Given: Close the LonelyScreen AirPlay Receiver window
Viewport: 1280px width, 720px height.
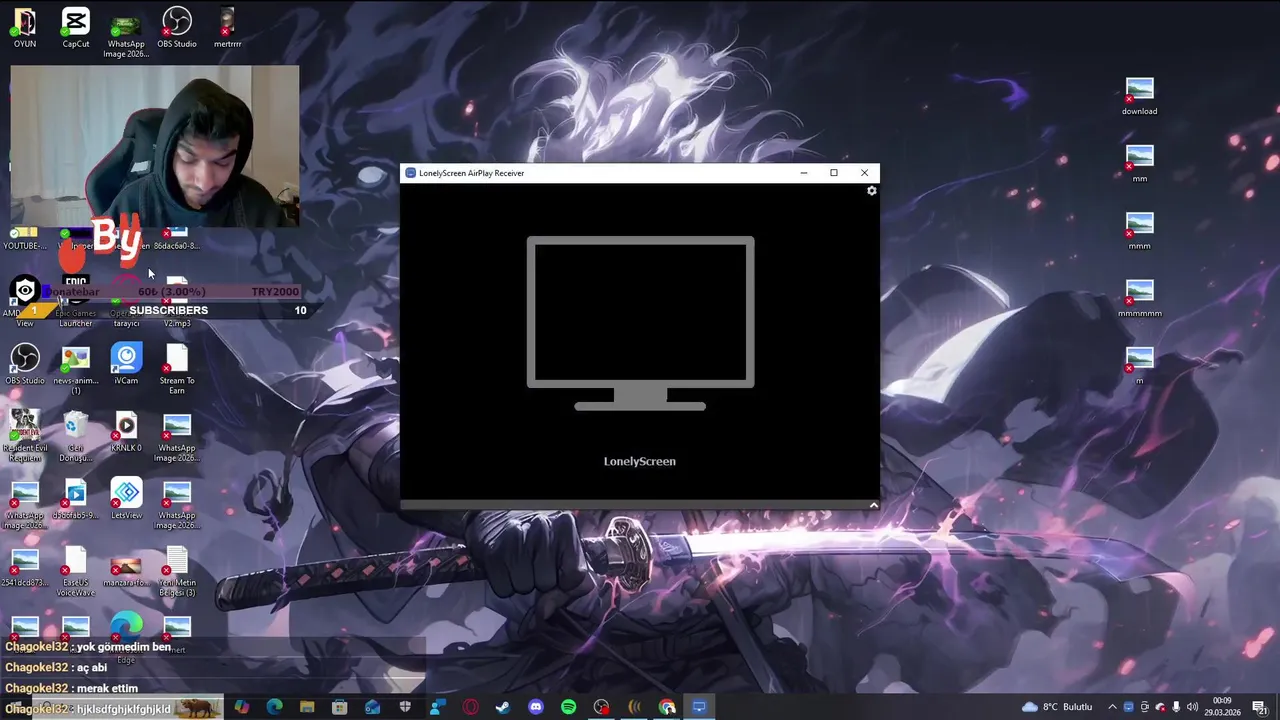Looking at the screenshot, I should tap(864, 173).
